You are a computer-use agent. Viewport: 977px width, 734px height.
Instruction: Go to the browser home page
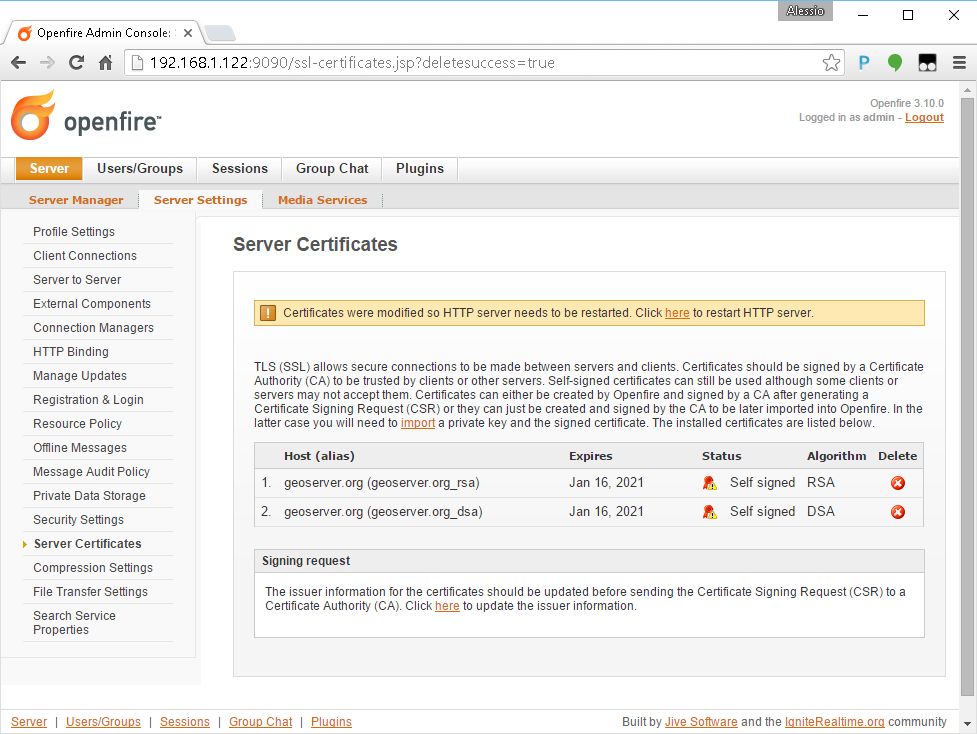(x=105, y=63)
